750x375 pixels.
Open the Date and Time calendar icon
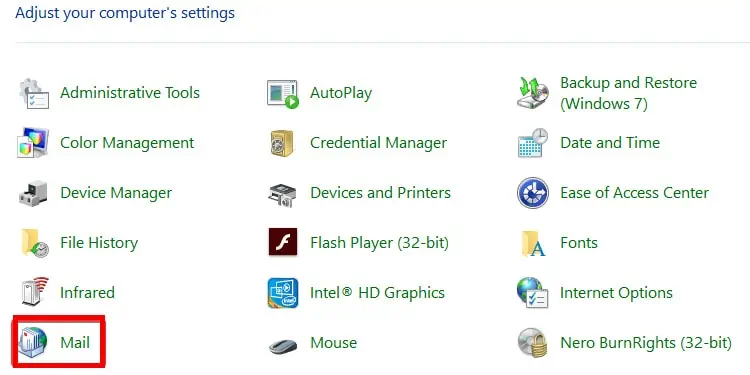click(x=533, y=143)
